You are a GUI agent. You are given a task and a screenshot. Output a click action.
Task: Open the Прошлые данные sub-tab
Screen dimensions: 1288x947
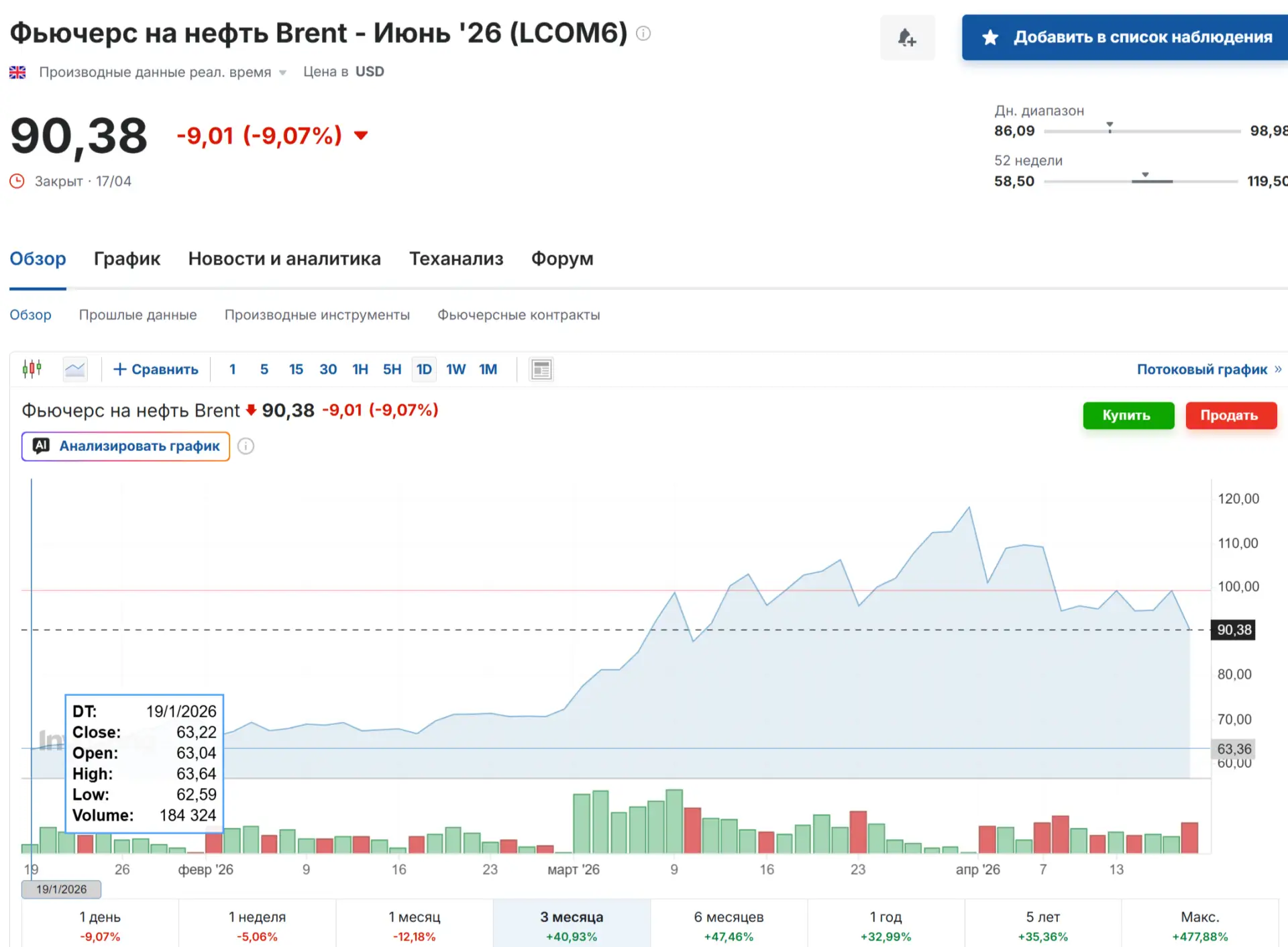pos(138,315)
